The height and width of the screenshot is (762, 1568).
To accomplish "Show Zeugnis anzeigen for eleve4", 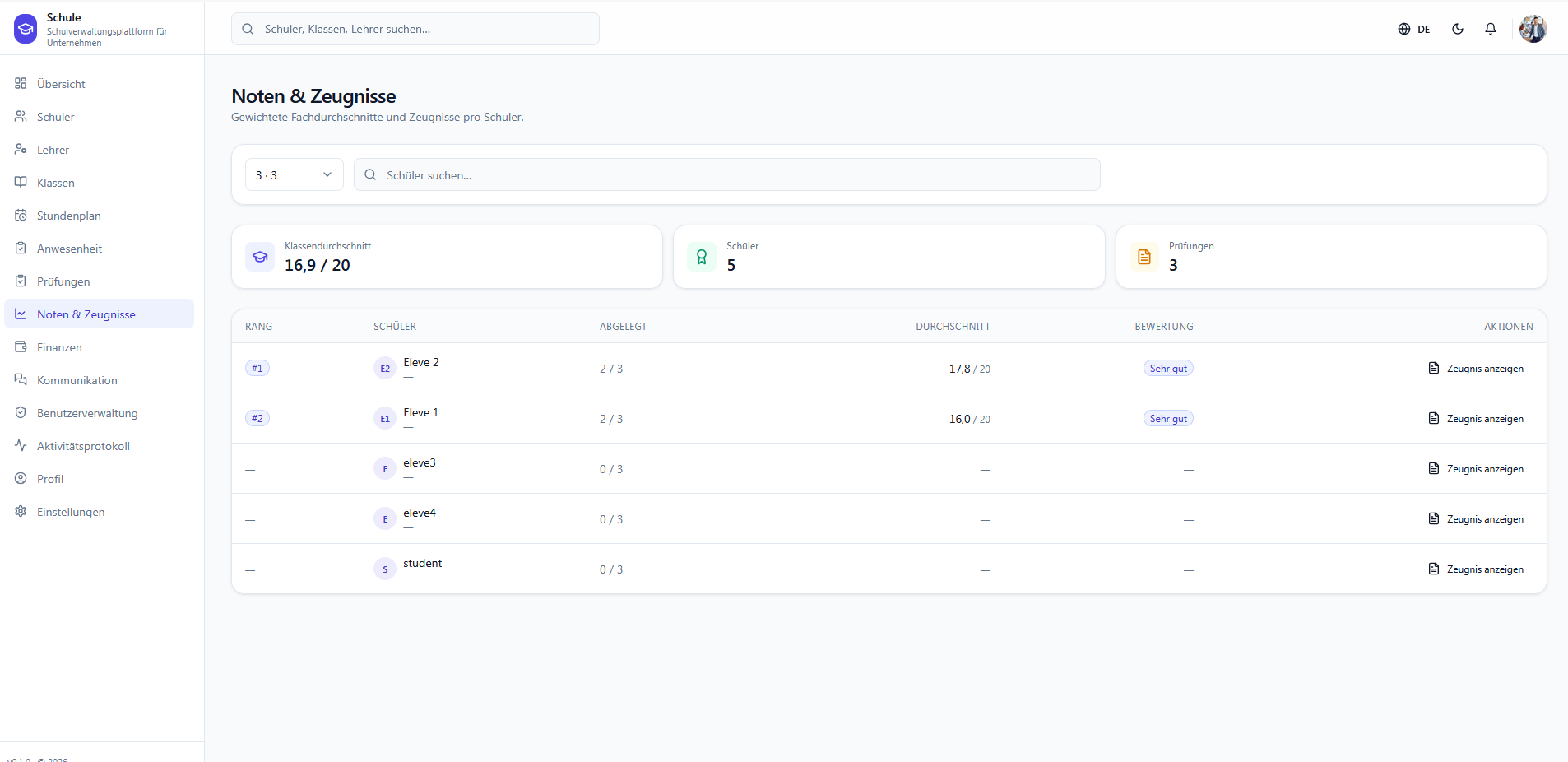I will click(1476, 519).
